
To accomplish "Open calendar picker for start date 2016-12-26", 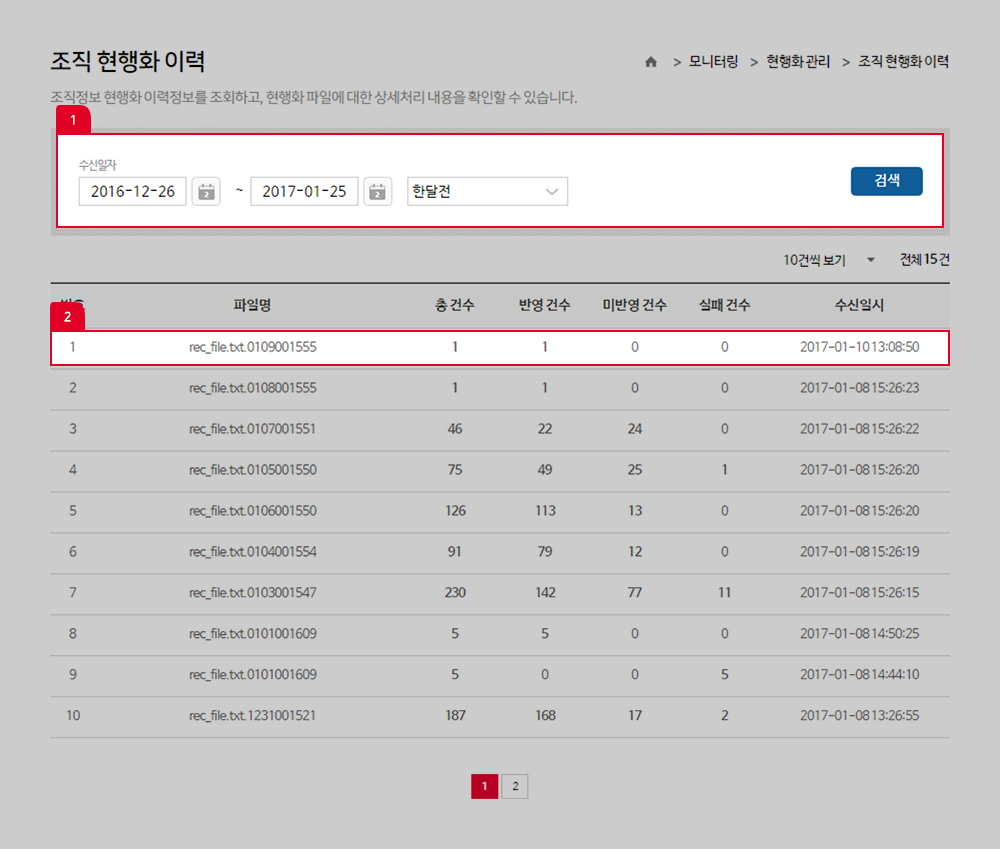I will click(x=206, y=191).
